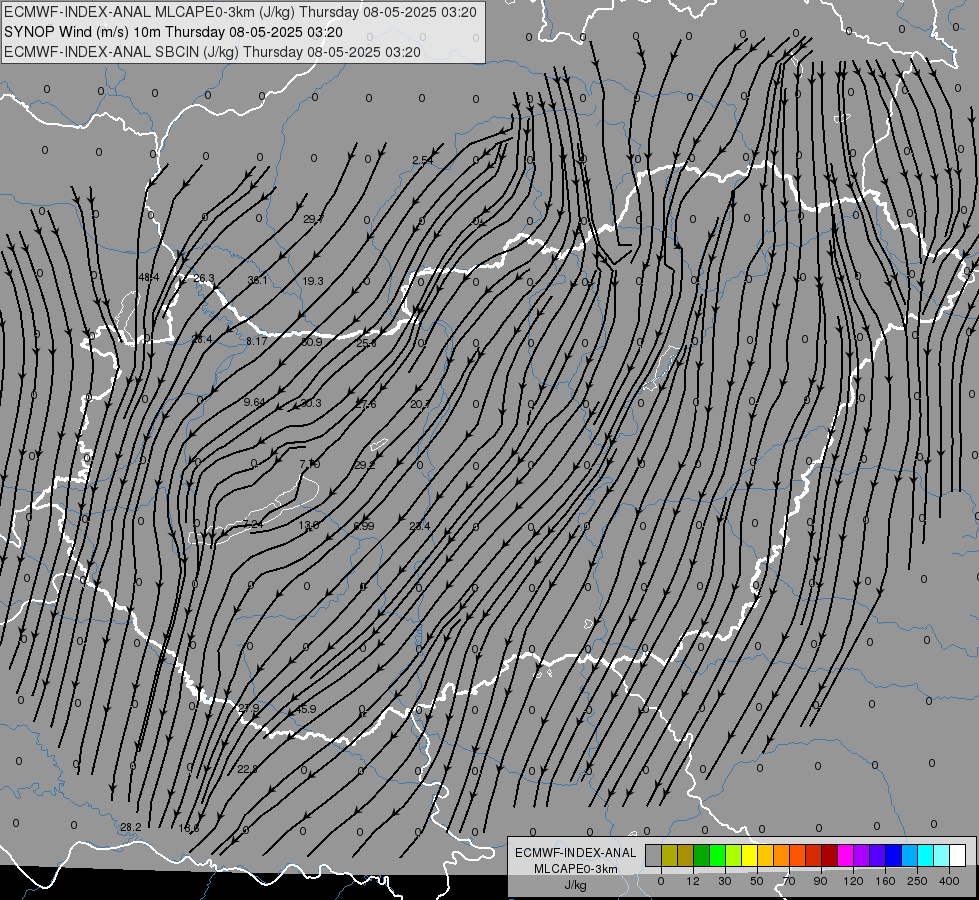Click the legend title 'ECMWF-INDEX-ANAL'
Image resolution: width=979 pixels, height=900 pixels.
click(x=575, y=853)
